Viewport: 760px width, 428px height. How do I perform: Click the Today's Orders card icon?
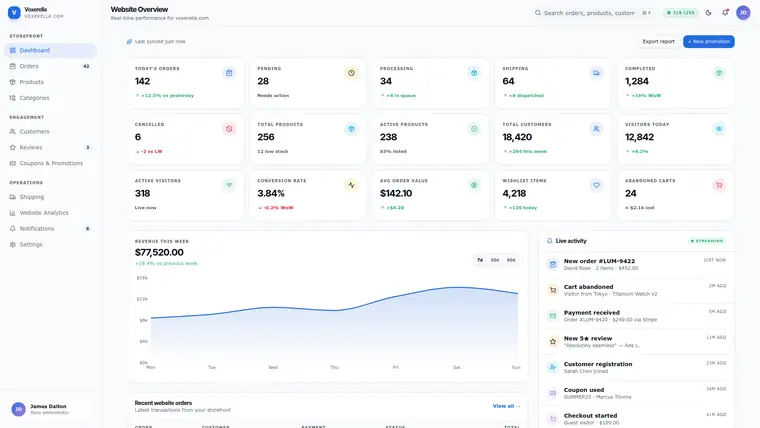click(229, 73)
